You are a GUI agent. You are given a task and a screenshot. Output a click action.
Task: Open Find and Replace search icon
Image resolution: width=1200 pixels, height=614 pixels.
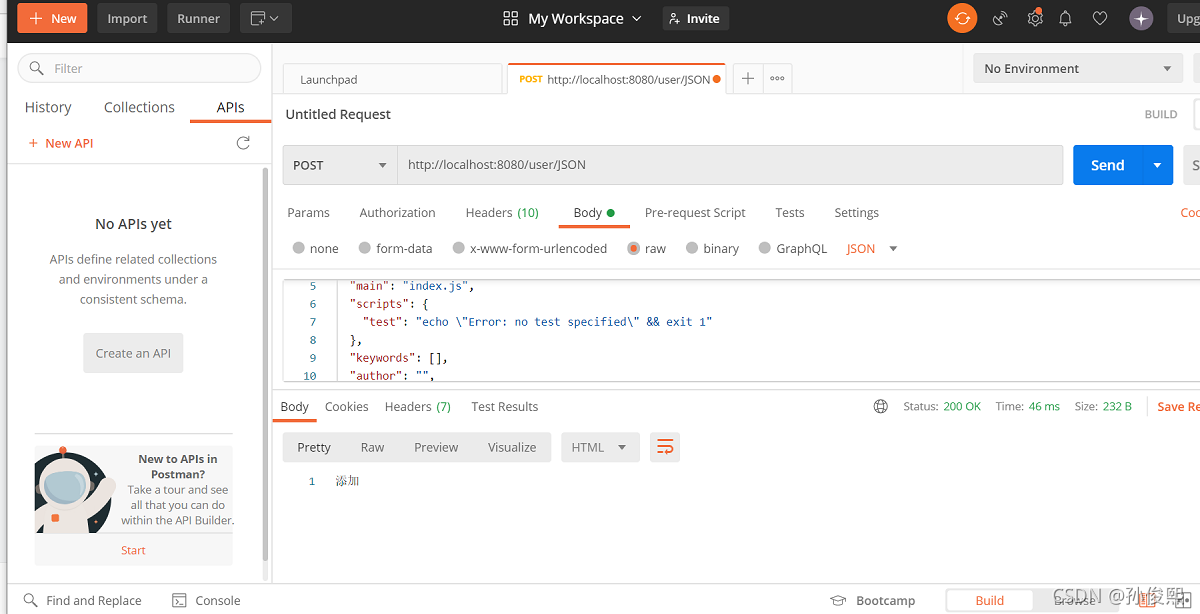click(x=31, y=600)
